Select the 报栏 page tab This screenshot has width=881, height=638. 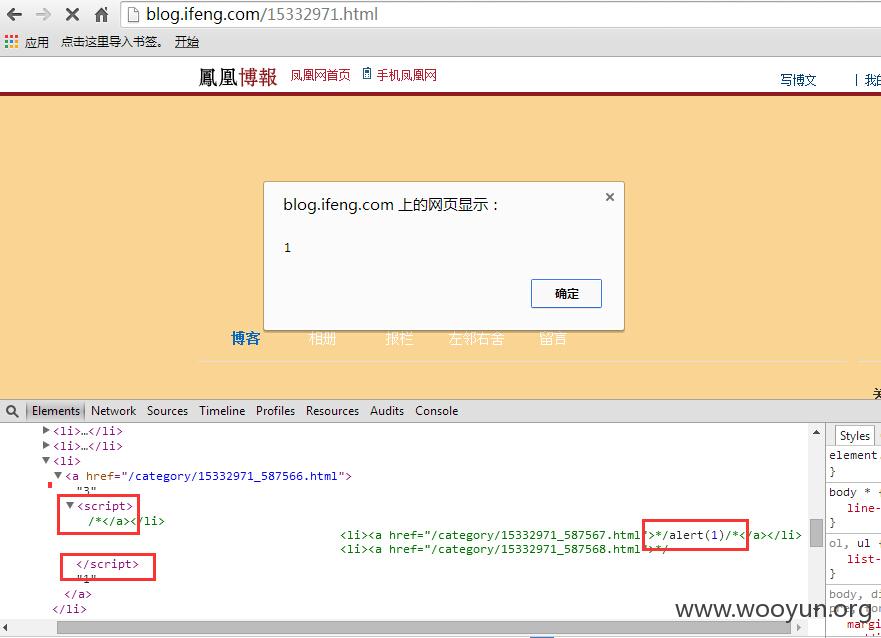coord(399,338)
